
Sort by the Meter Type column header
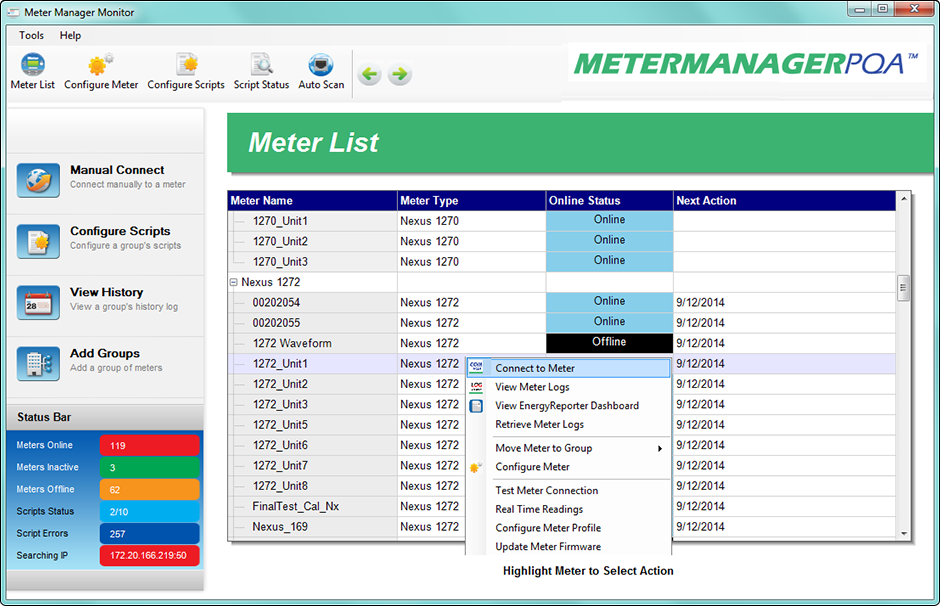471,201
